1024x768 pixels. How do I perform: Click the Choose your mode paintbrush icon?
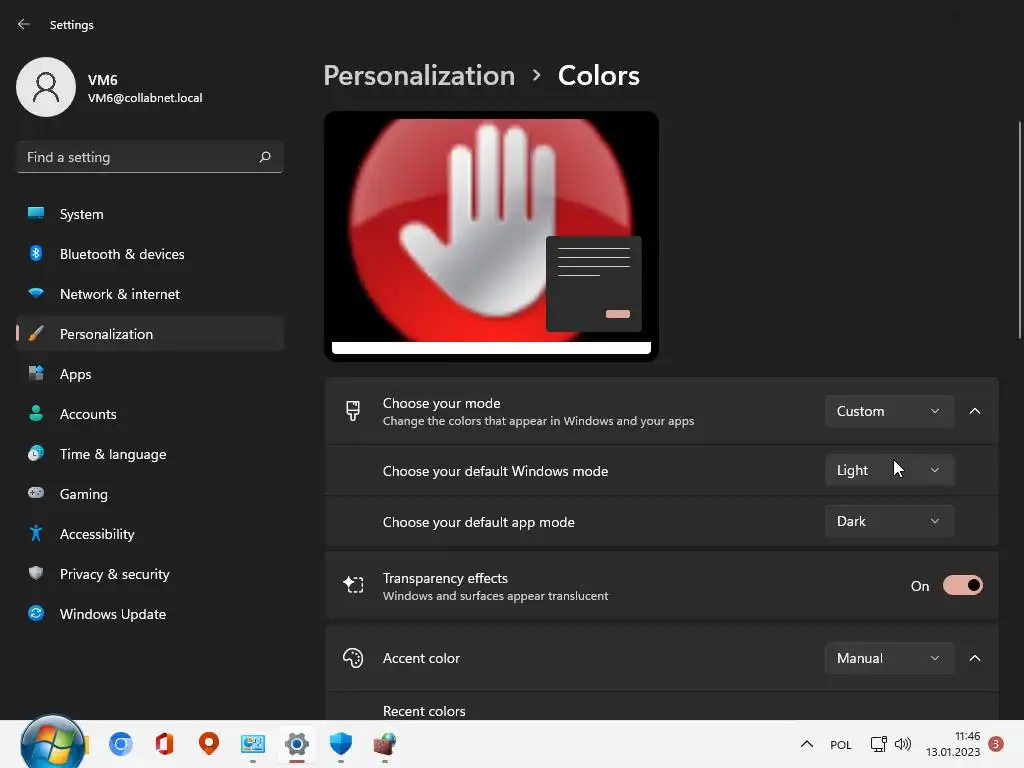[x=353, y=411]
